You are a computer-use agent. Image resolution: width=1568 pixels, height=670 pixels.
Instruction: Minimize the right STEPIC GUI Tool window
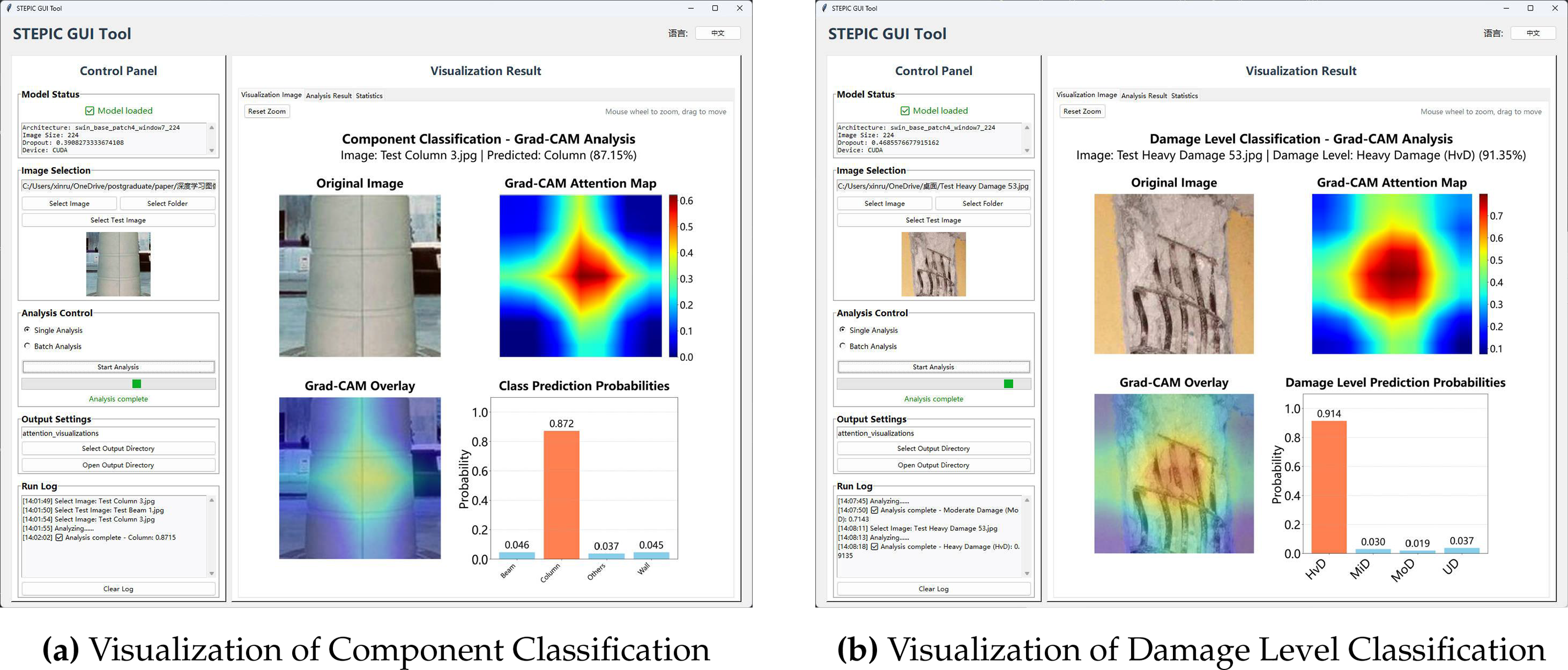[x=1506, y=8]
